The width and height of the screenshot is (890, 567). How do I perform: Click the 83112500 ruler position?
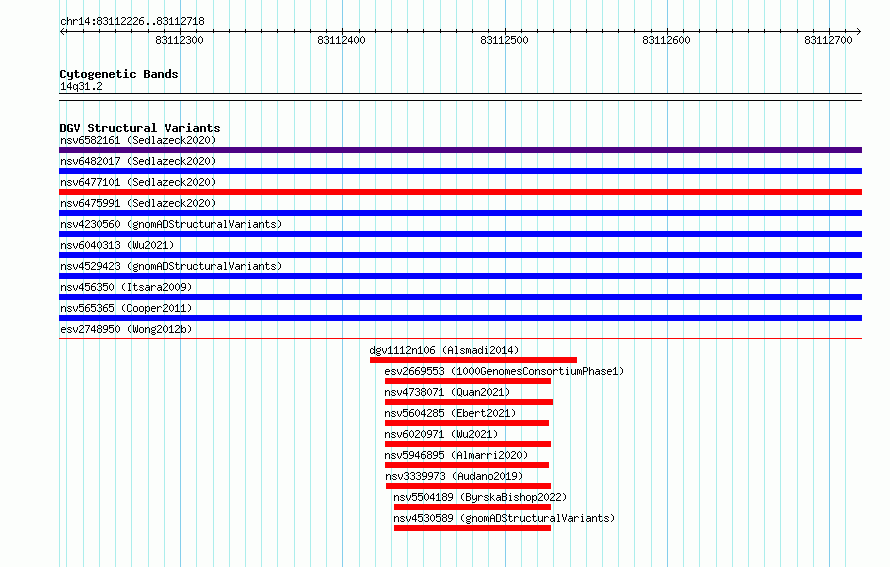click(x=504, y=40)
